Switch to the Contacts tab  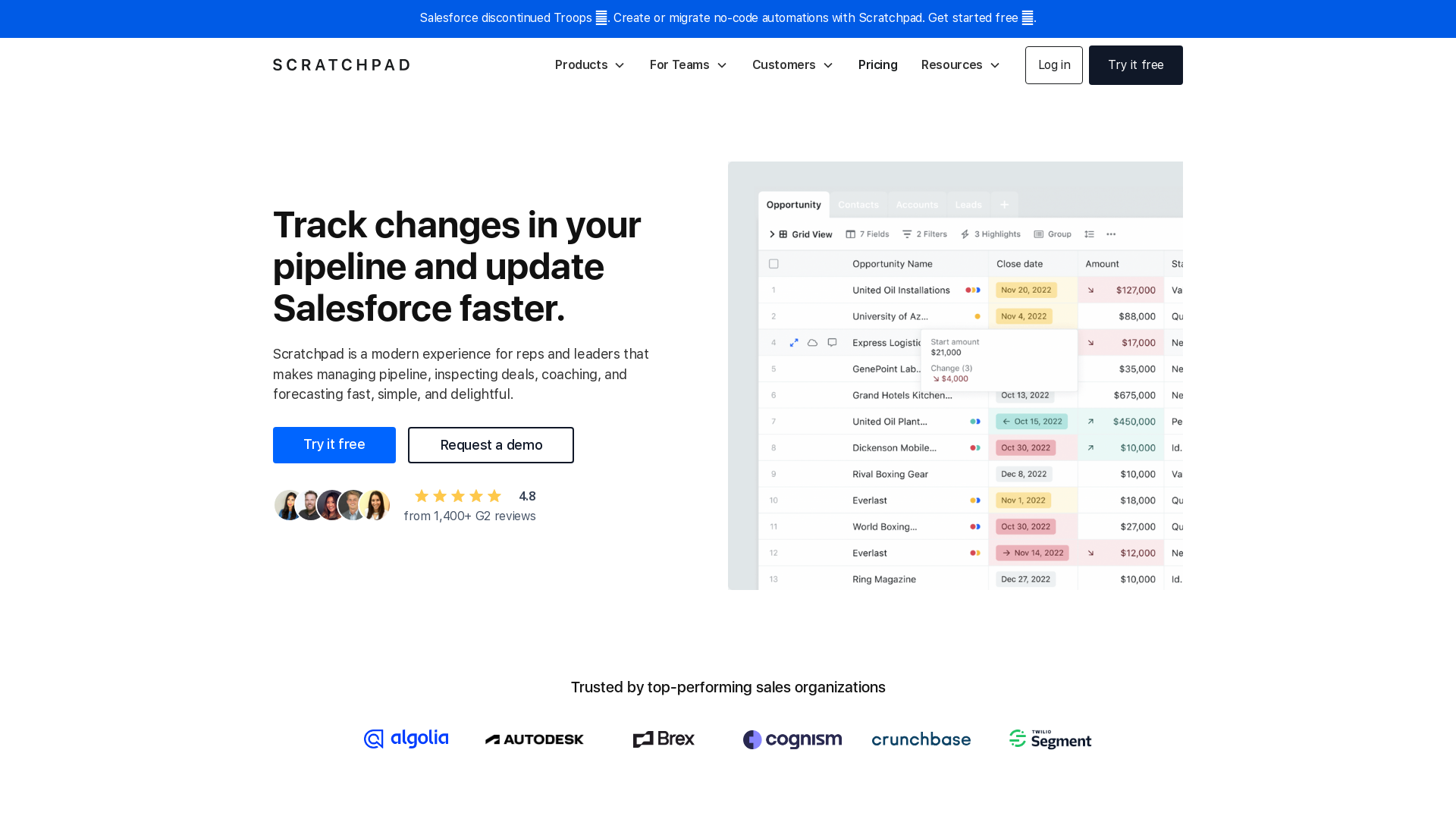pyautogui.click(x=858, y=205)
